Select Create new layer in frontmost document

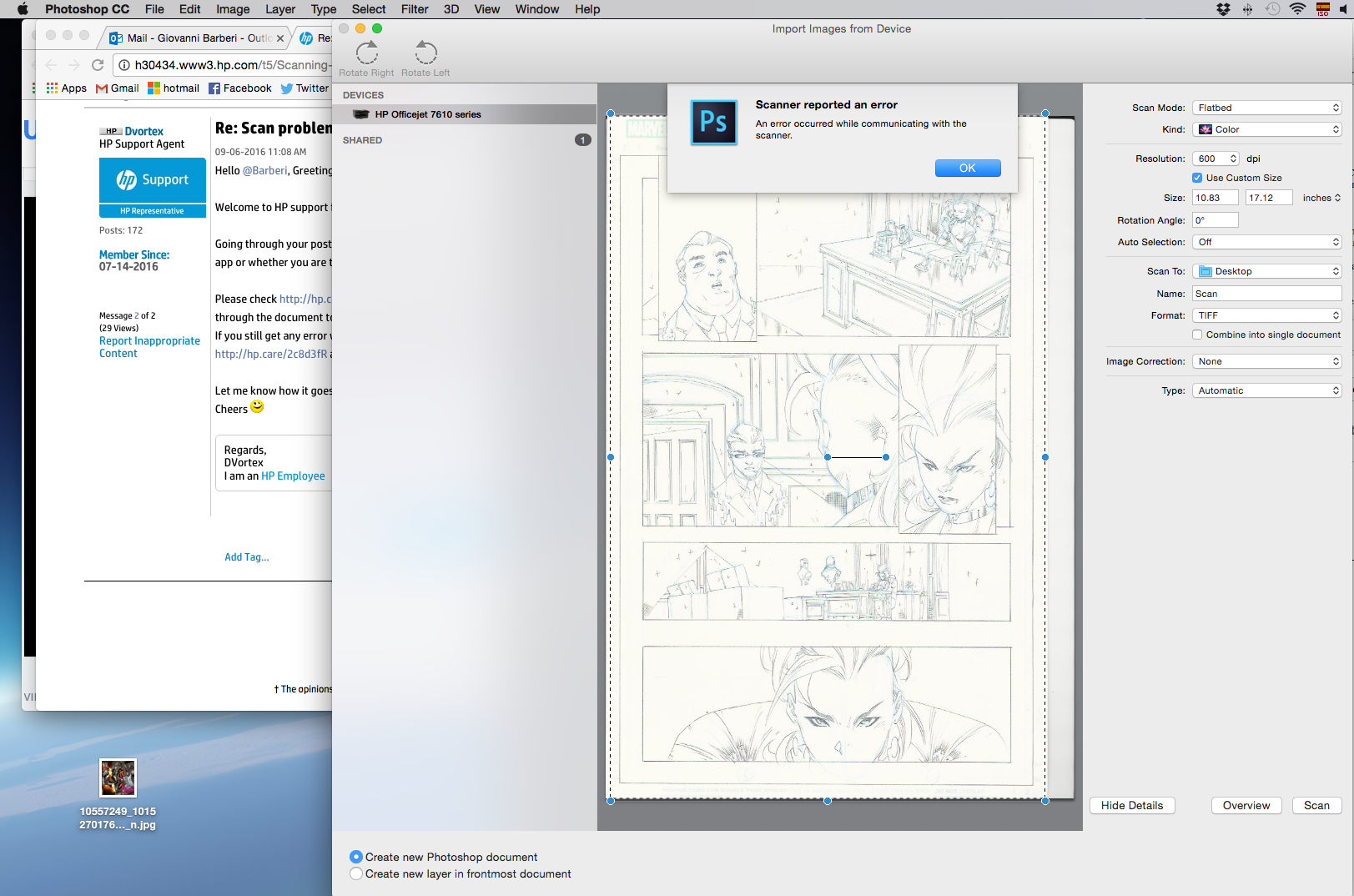pos(356,873)
